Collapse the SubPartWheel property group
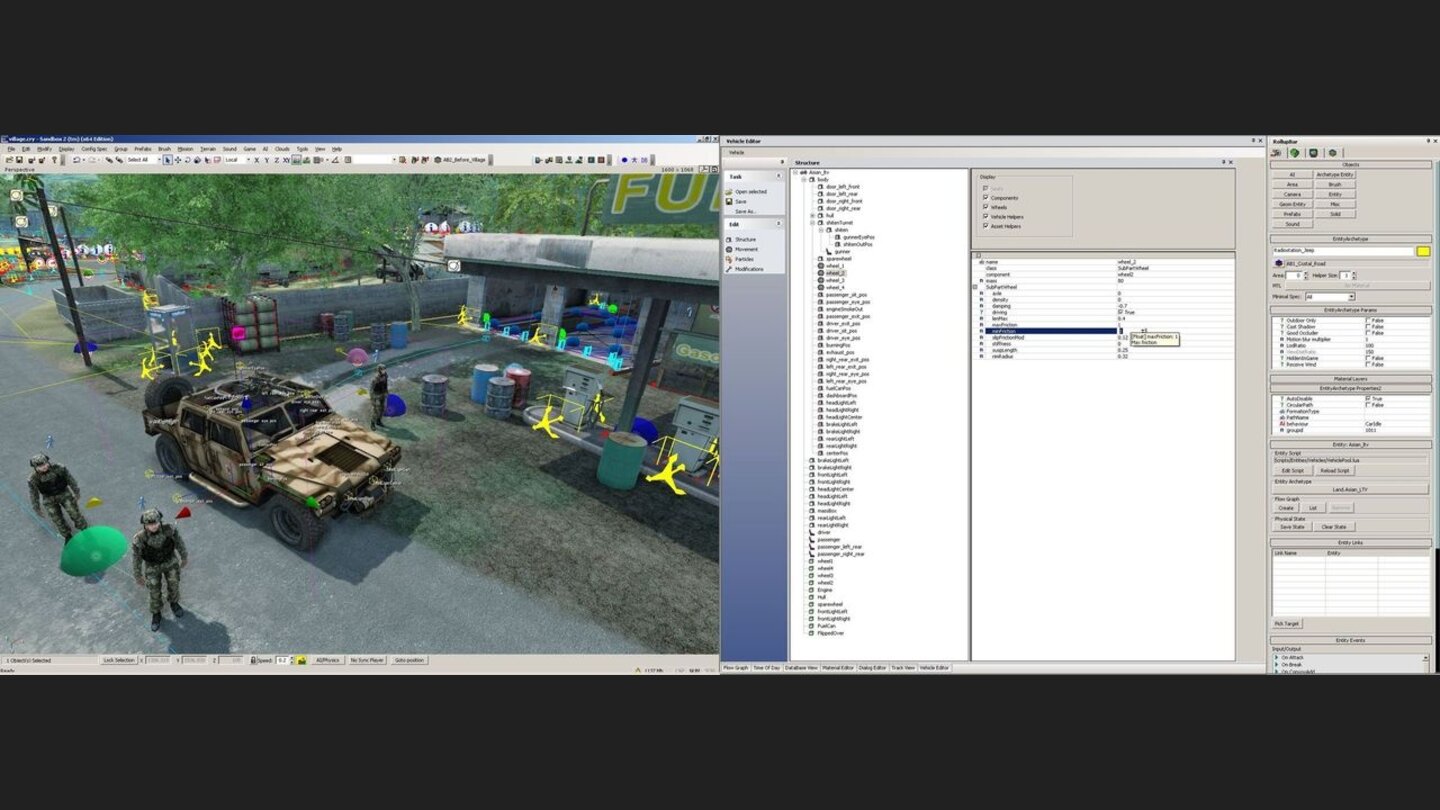This screenshot has height=810, width=1440. pyautogui.click(x=975, y=287)
